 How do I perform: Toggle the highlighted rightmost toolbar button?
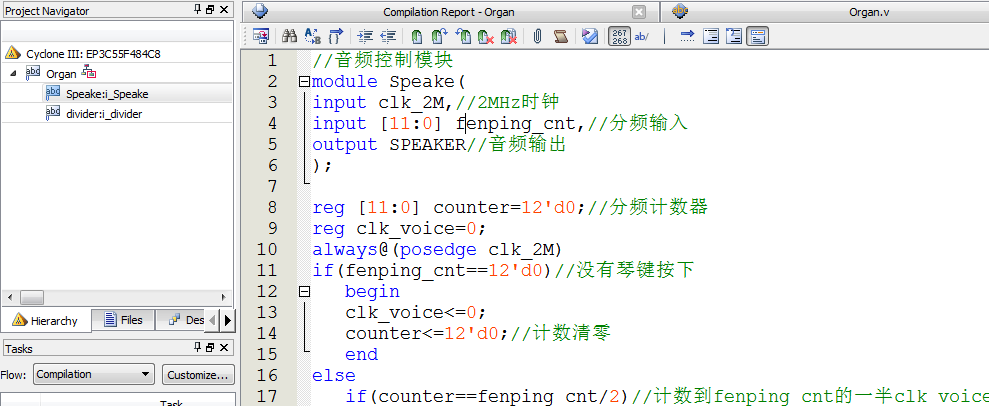(758, 36)
